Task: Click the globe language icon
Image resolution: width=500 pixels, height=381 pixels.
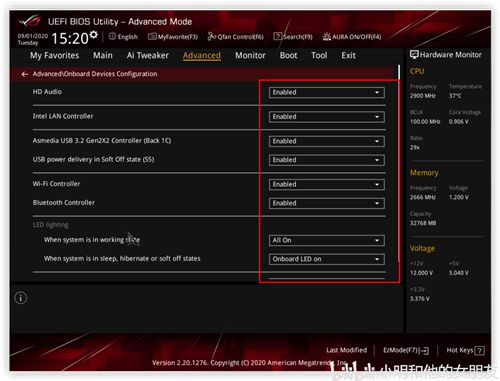Action: [x=112, y=36]
